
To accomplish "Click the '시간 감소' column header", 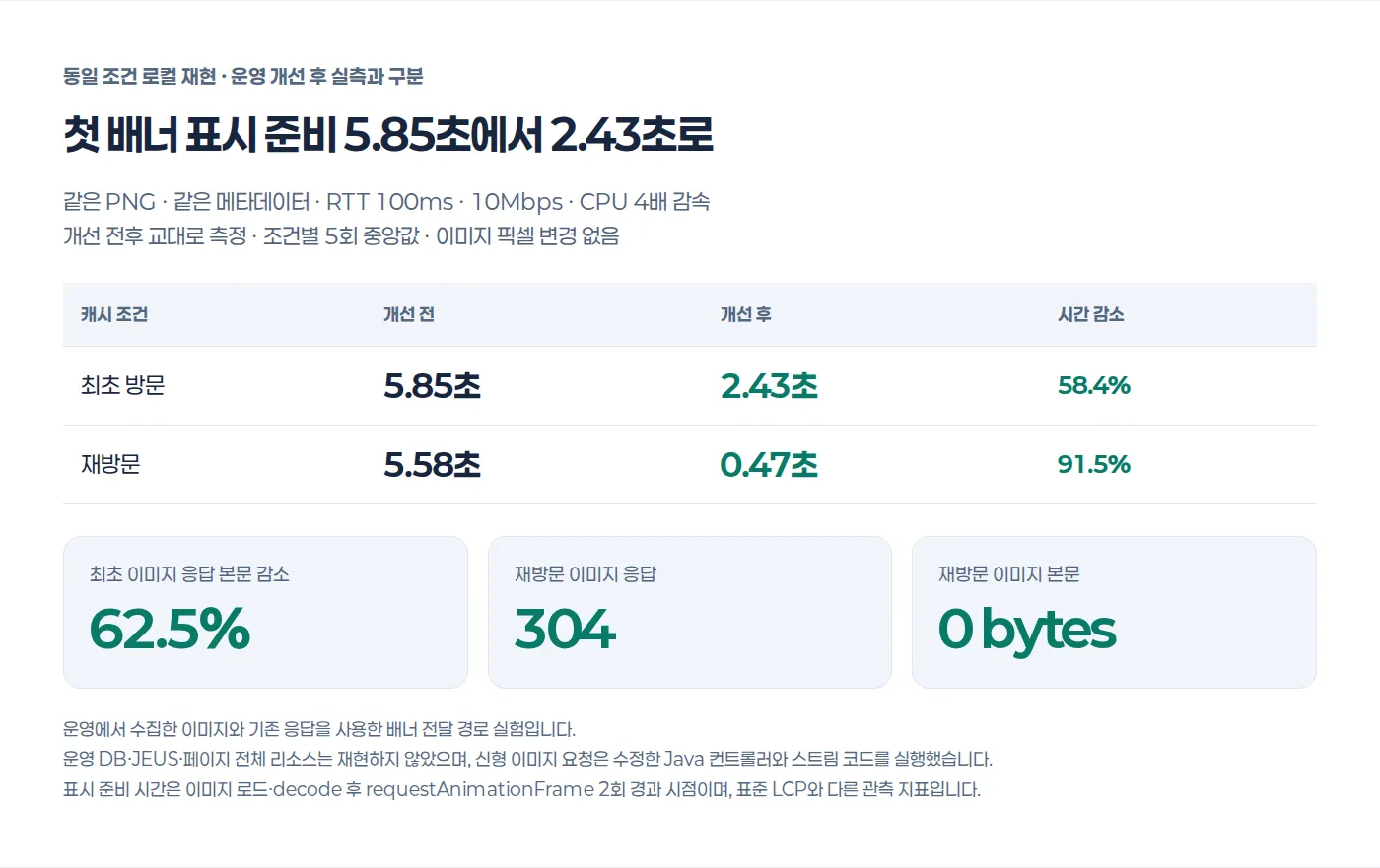I will 1091,314.
